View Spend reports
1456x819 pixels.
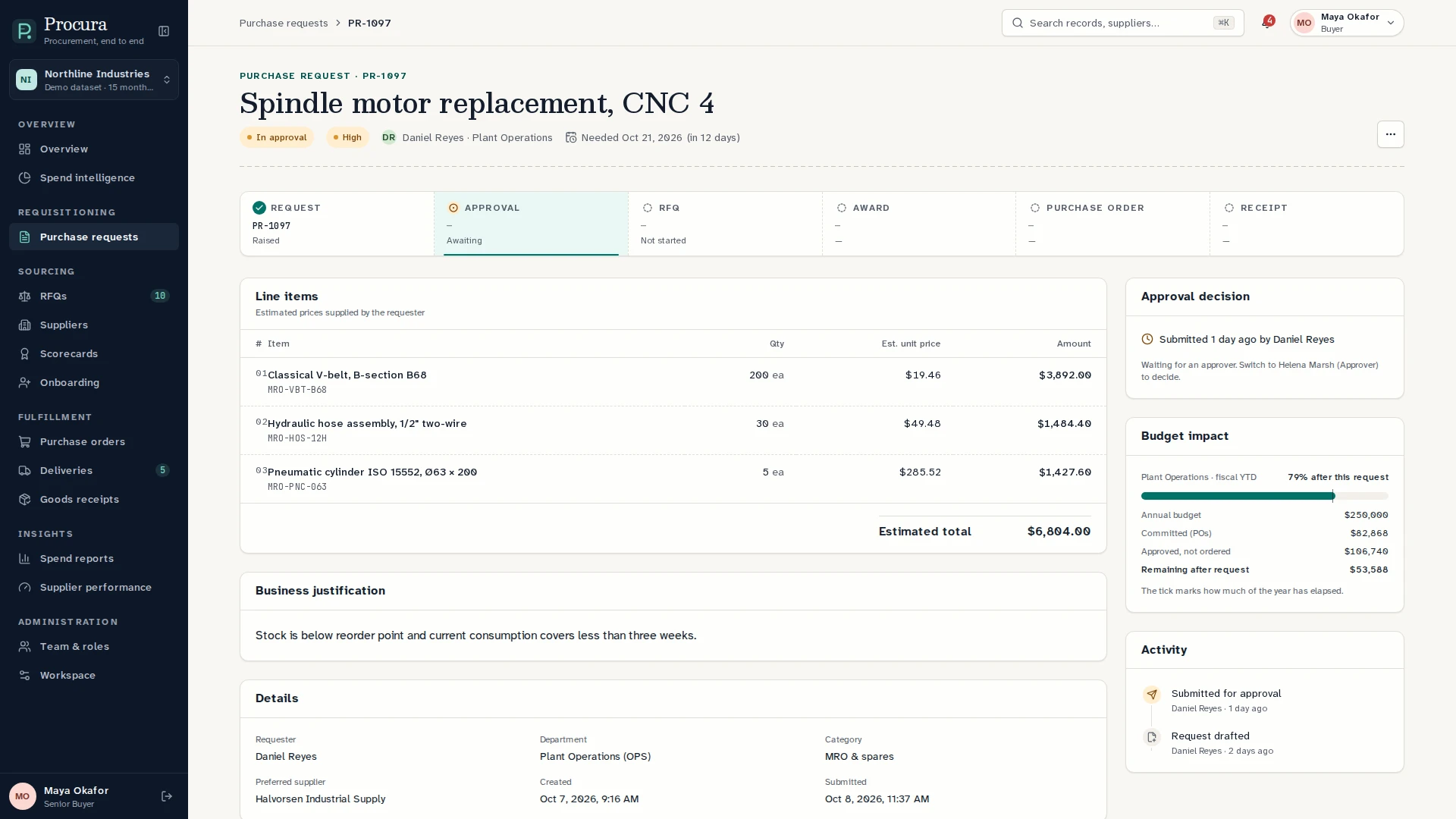coord(94,558)
